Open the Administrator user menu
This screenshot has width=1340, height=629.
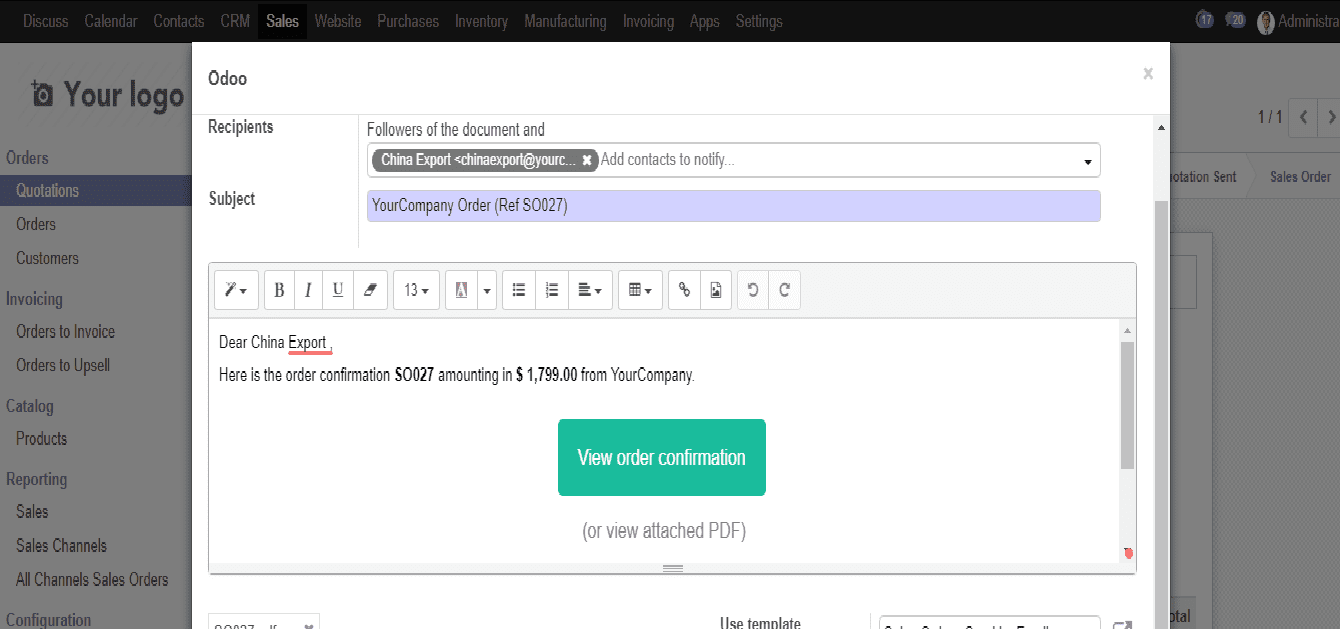pyautogui.click(x=1297, y=21)
